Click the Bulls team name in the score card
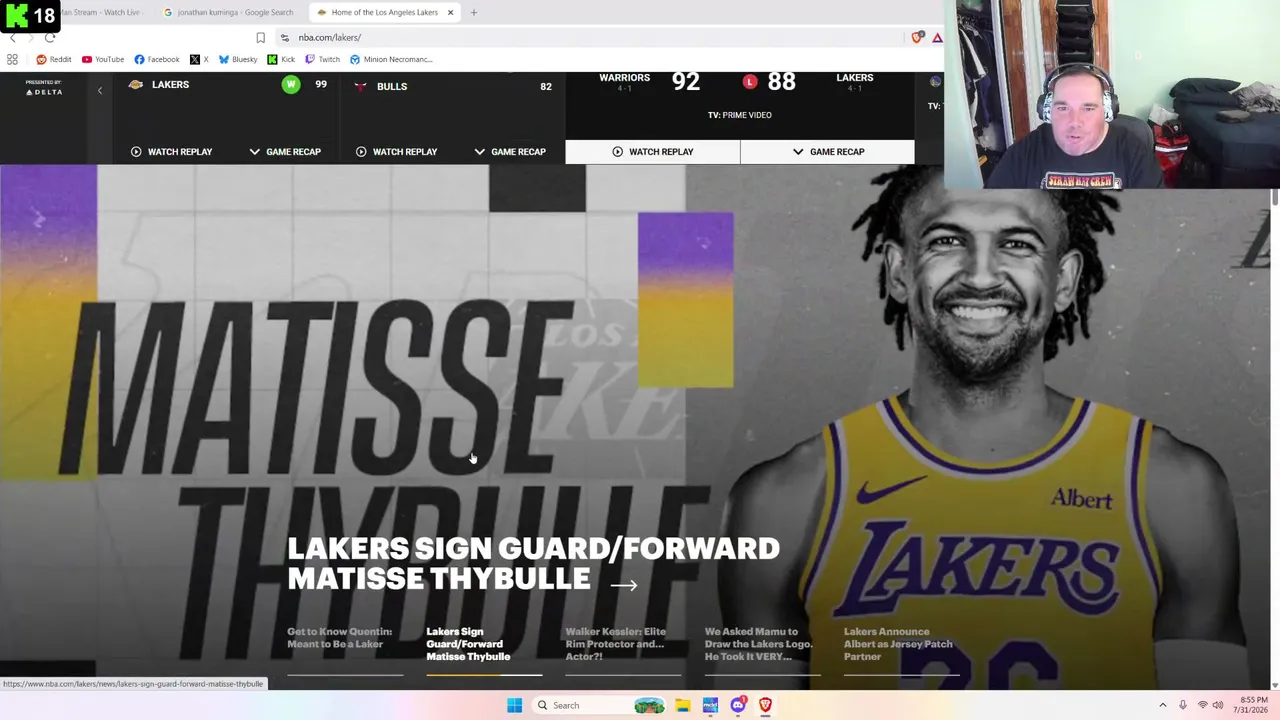Image resolution: width=1280 pixels, height=720 pixels. 392,87
